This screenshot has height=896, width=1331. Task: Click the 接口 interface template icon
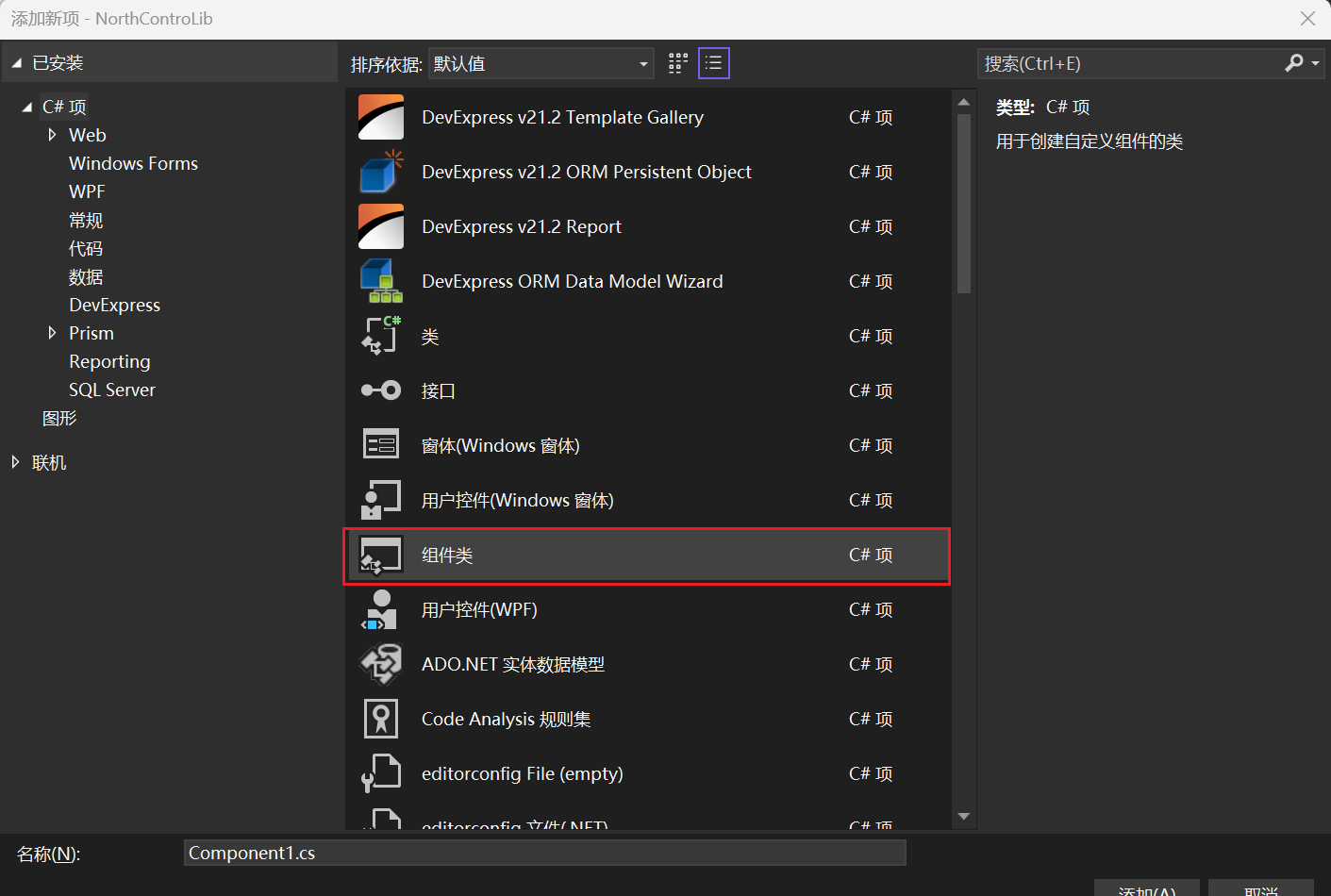381,390
